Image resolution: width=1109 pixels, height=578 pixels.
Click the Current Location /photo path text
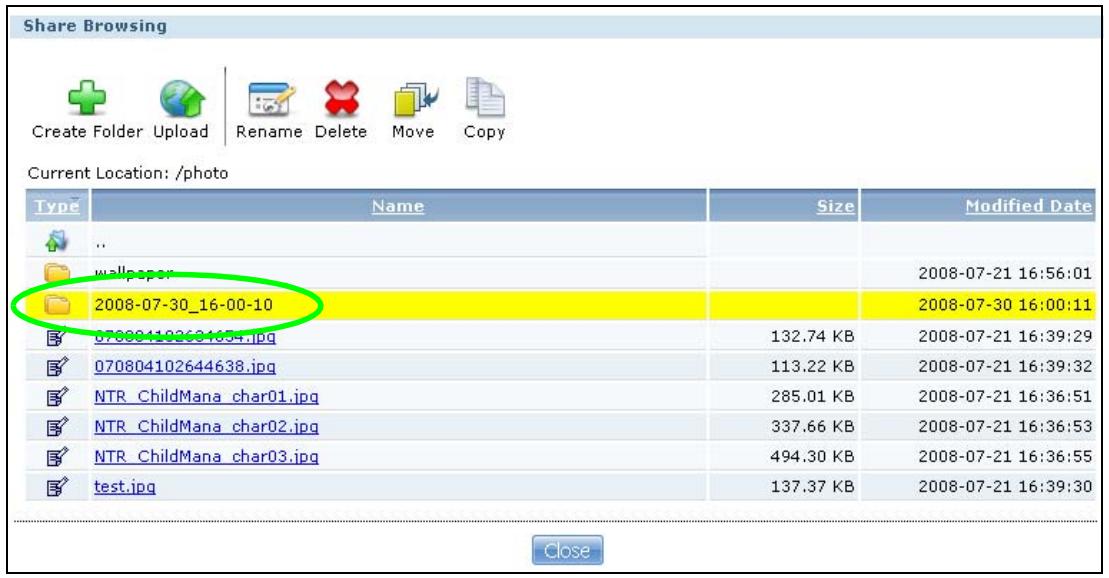[x=128, y=173]
